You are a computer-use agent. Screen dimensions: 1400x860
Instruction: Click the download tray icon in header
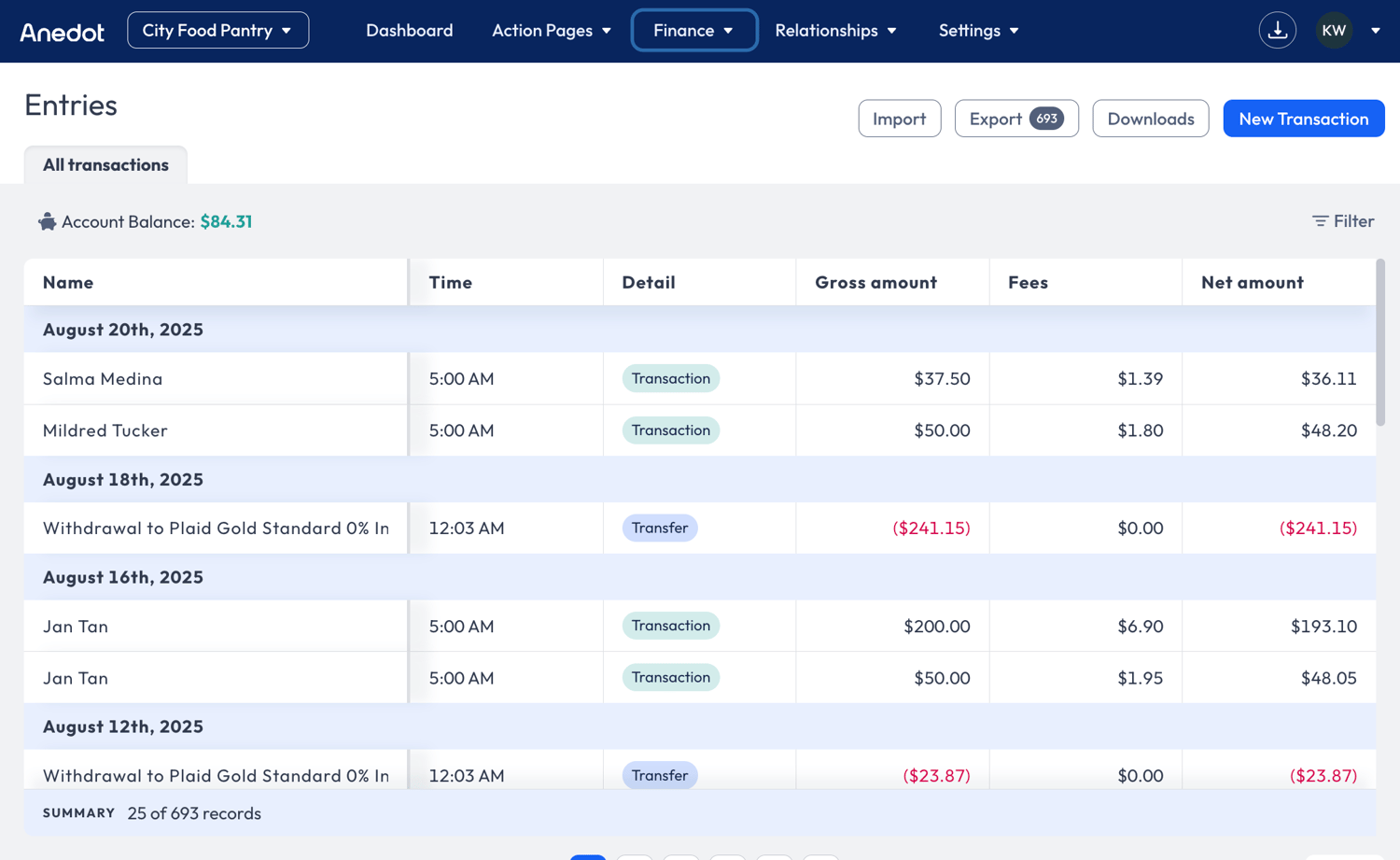coord(1277,31)
